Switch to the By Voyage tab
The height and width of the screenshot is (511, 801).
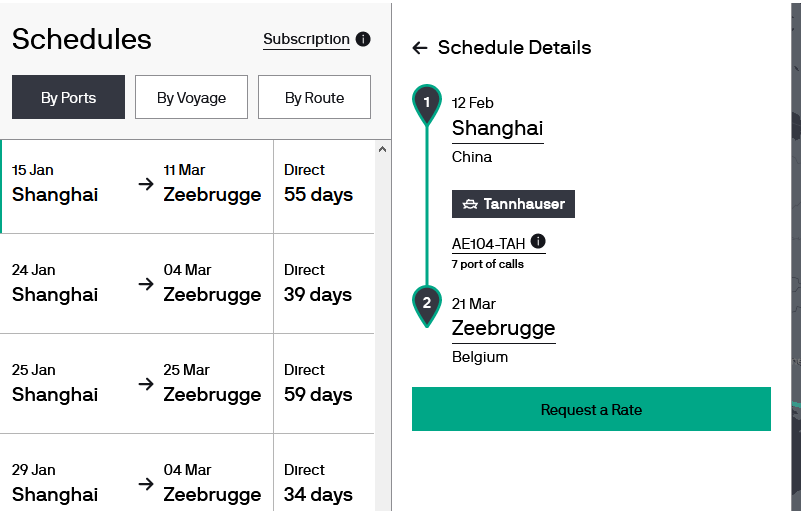[192, 97]
